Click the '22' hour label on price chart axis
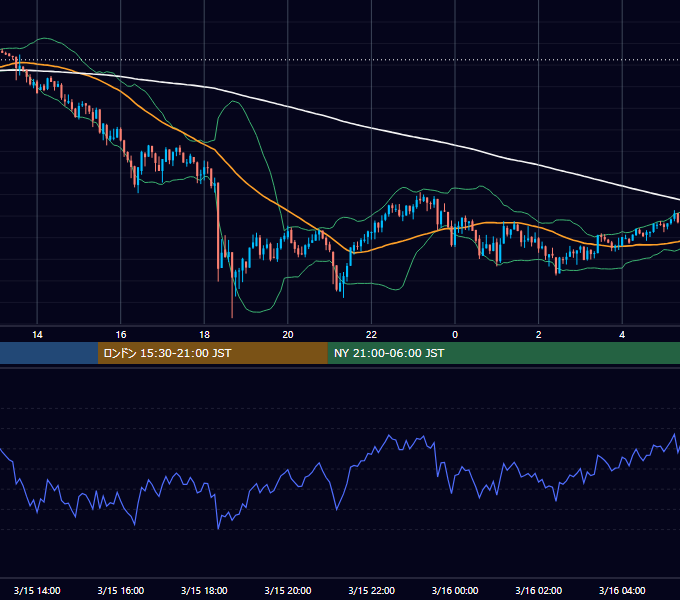The image size is (680, 600). [371, 335]
